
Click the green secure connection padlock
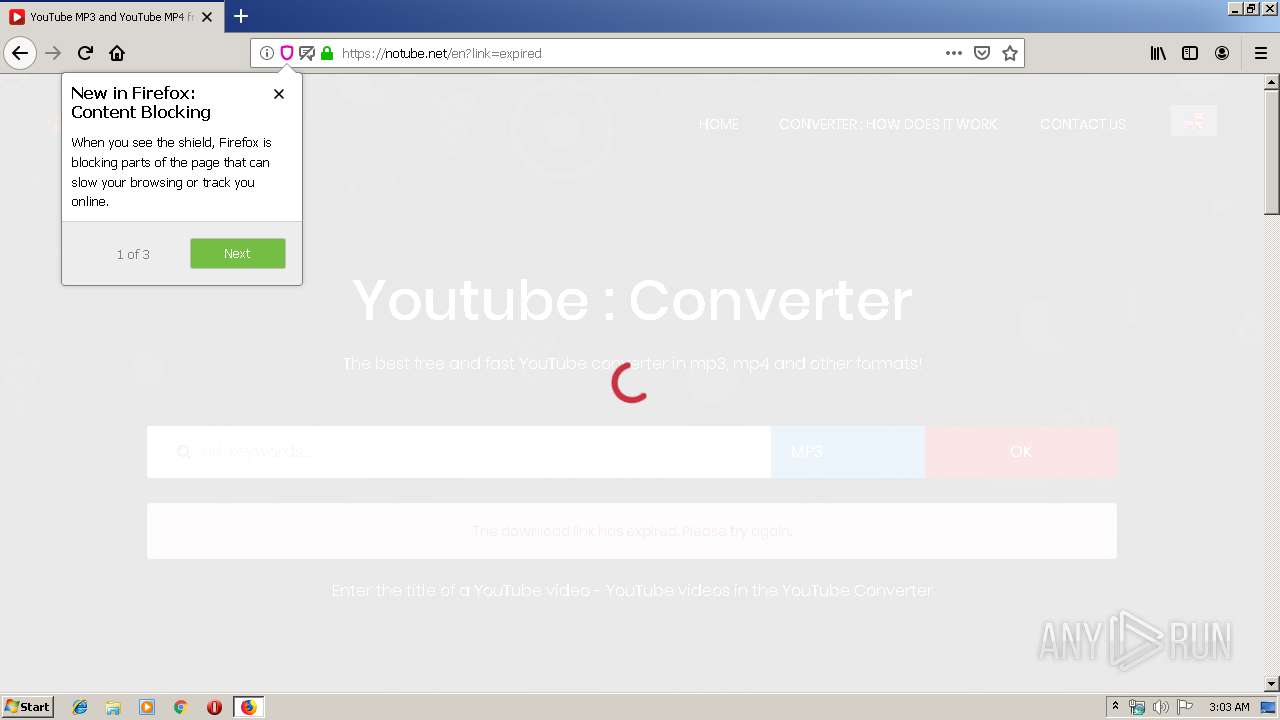click(327, 53)
